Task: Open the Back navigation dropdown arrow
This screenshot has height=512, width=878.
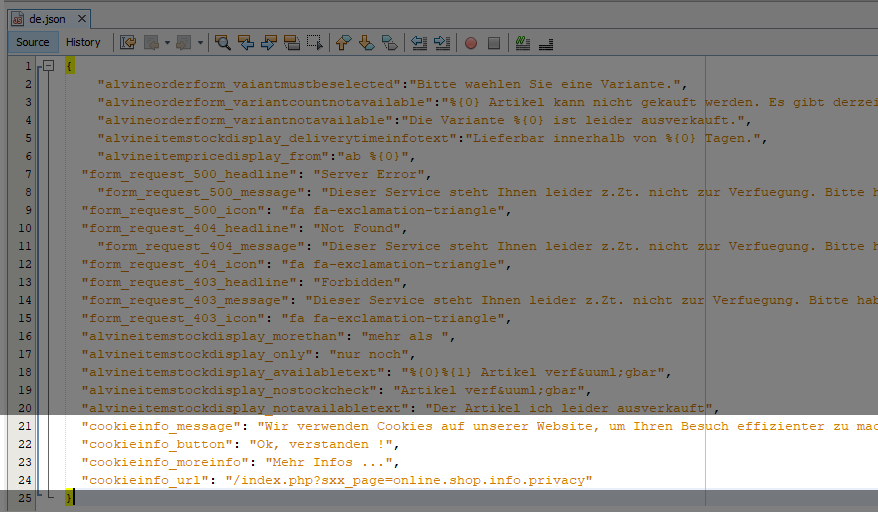Action: (x=167, y=43)
